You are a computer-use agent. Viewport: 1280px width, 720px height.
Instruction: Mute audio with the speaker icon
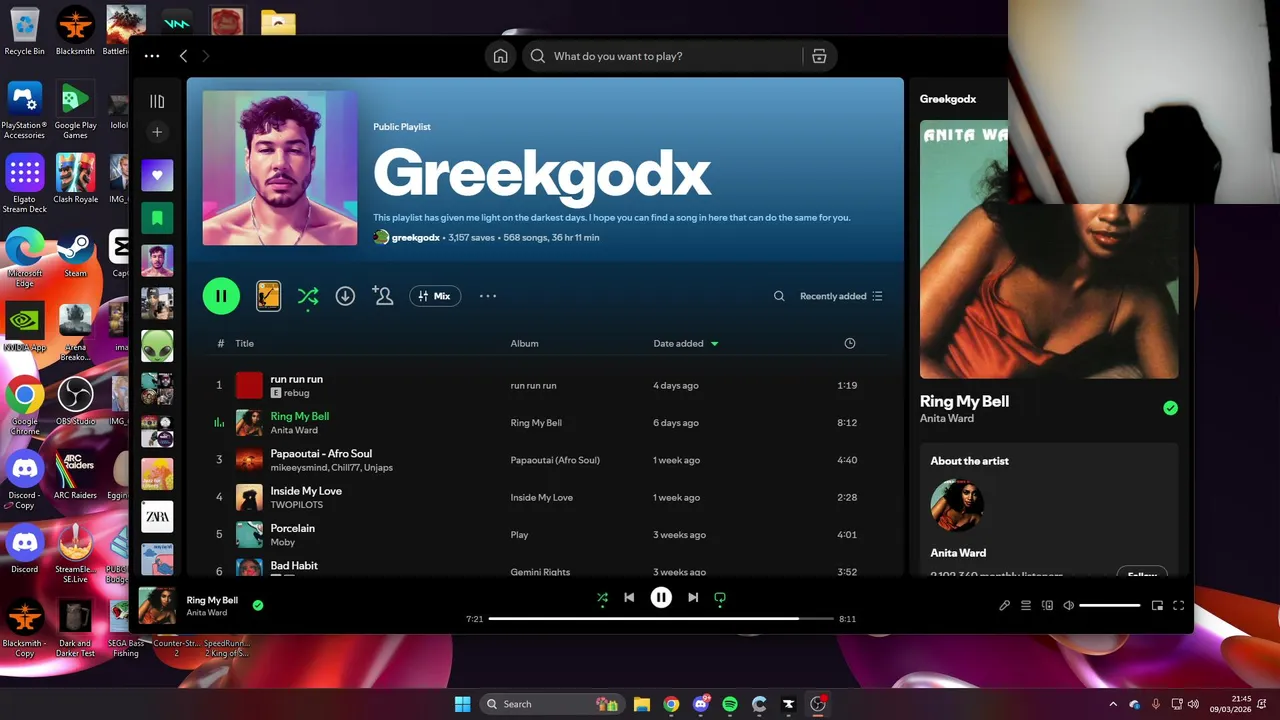(x=1069, y=605)
